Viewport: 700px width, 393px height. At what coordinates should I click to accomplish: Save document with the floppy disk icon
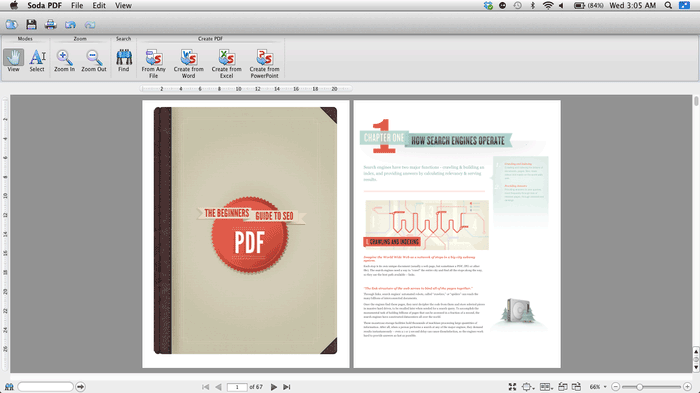(x=31, y=25)
